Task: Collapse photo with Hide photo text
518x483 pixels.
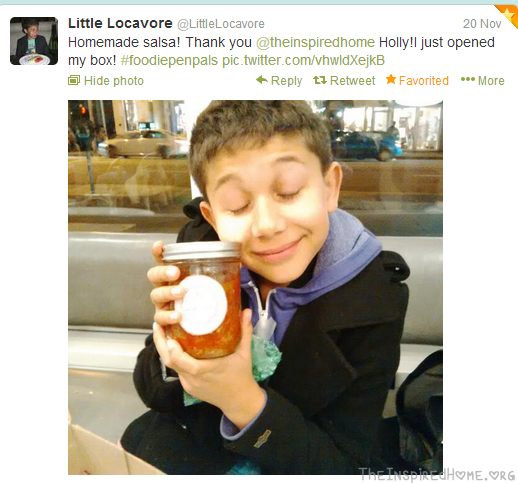Action: pyautogui.click(x=114, y=81)
